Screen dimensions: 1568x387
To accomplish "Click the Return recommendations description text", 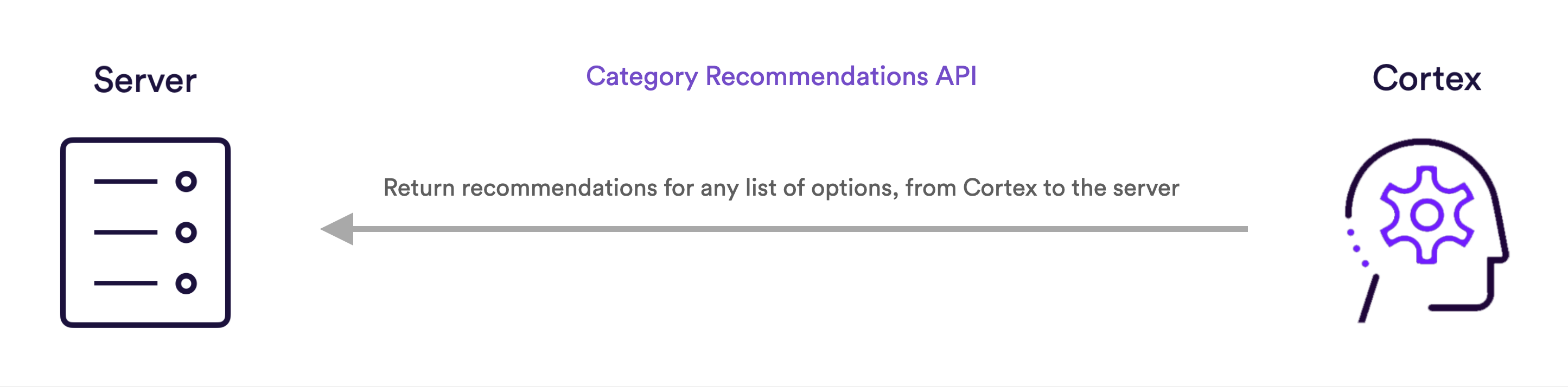I will click(782, 188).
